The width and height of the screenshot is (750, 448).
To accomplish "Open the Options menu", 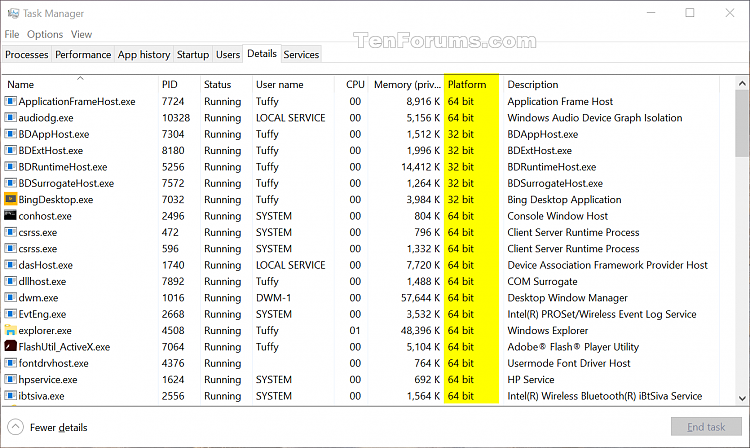I will (x=45, y=34).
